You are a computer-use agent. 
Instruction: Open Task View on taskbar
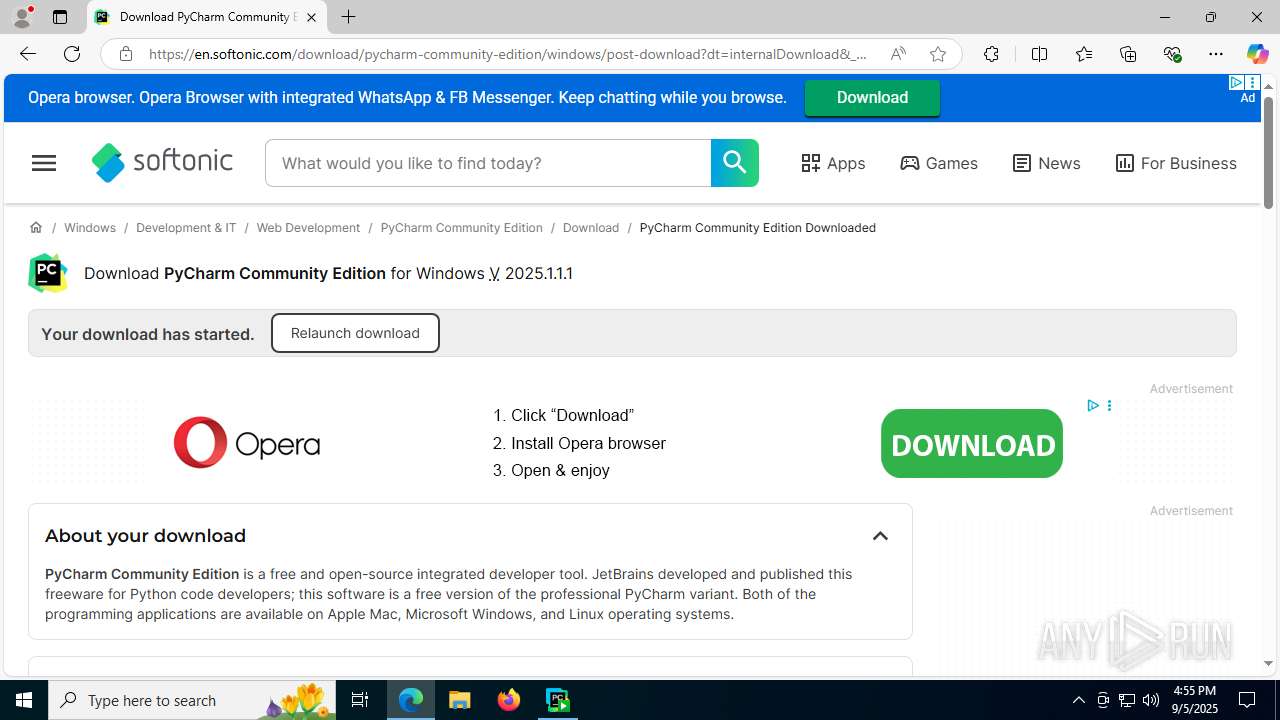click(x=360, y=700)
